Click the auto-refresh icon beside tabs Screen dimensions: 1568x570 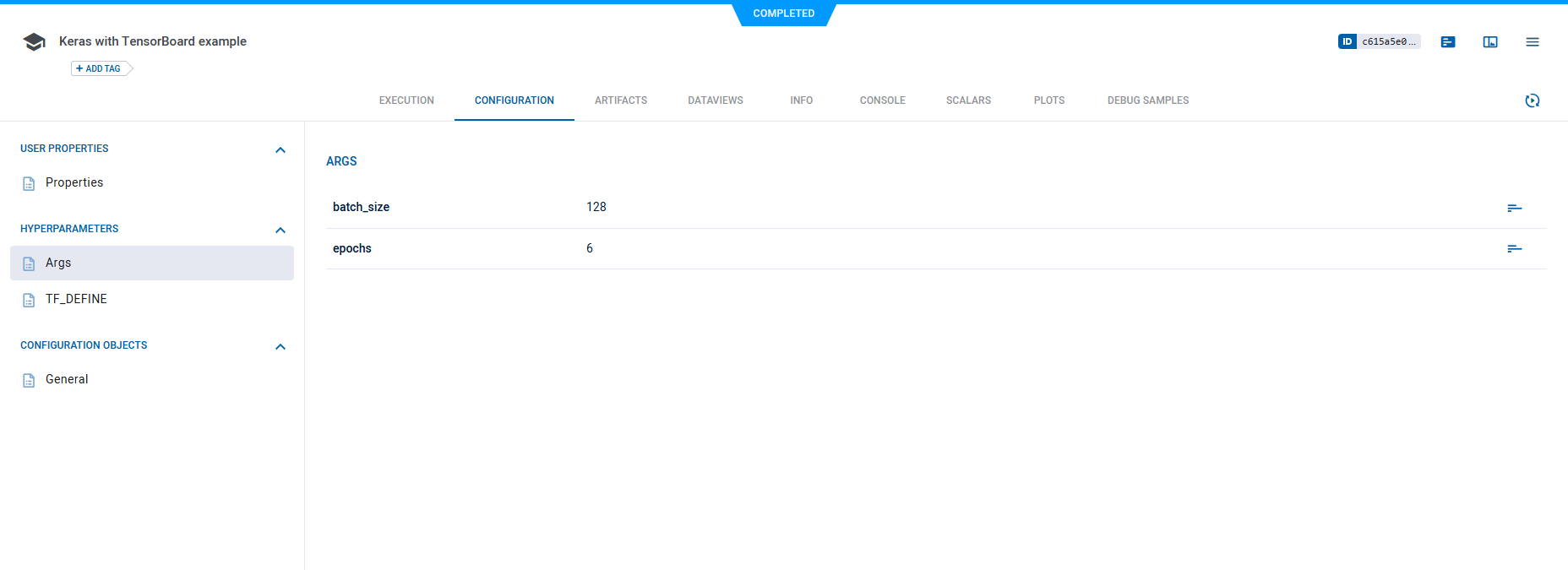point(1533,100)
